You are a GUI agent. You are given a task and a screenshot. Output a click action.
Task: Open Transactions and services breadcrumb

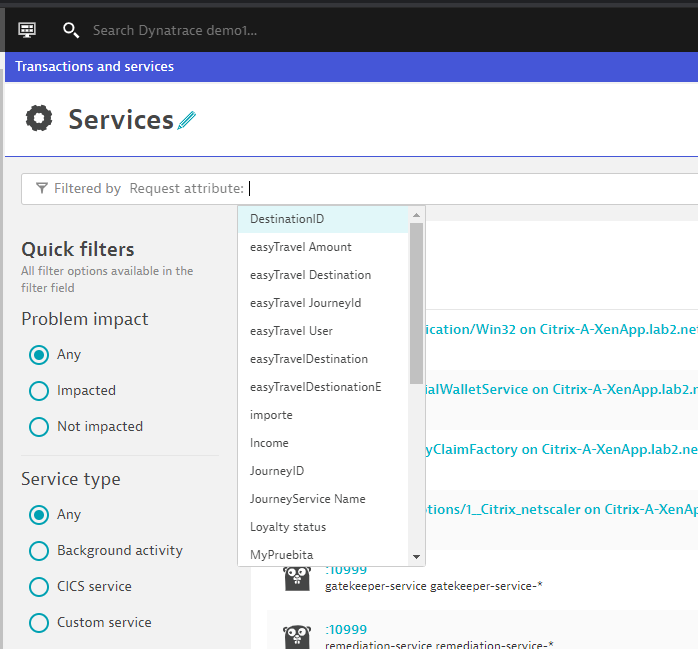tap(94, 66)
